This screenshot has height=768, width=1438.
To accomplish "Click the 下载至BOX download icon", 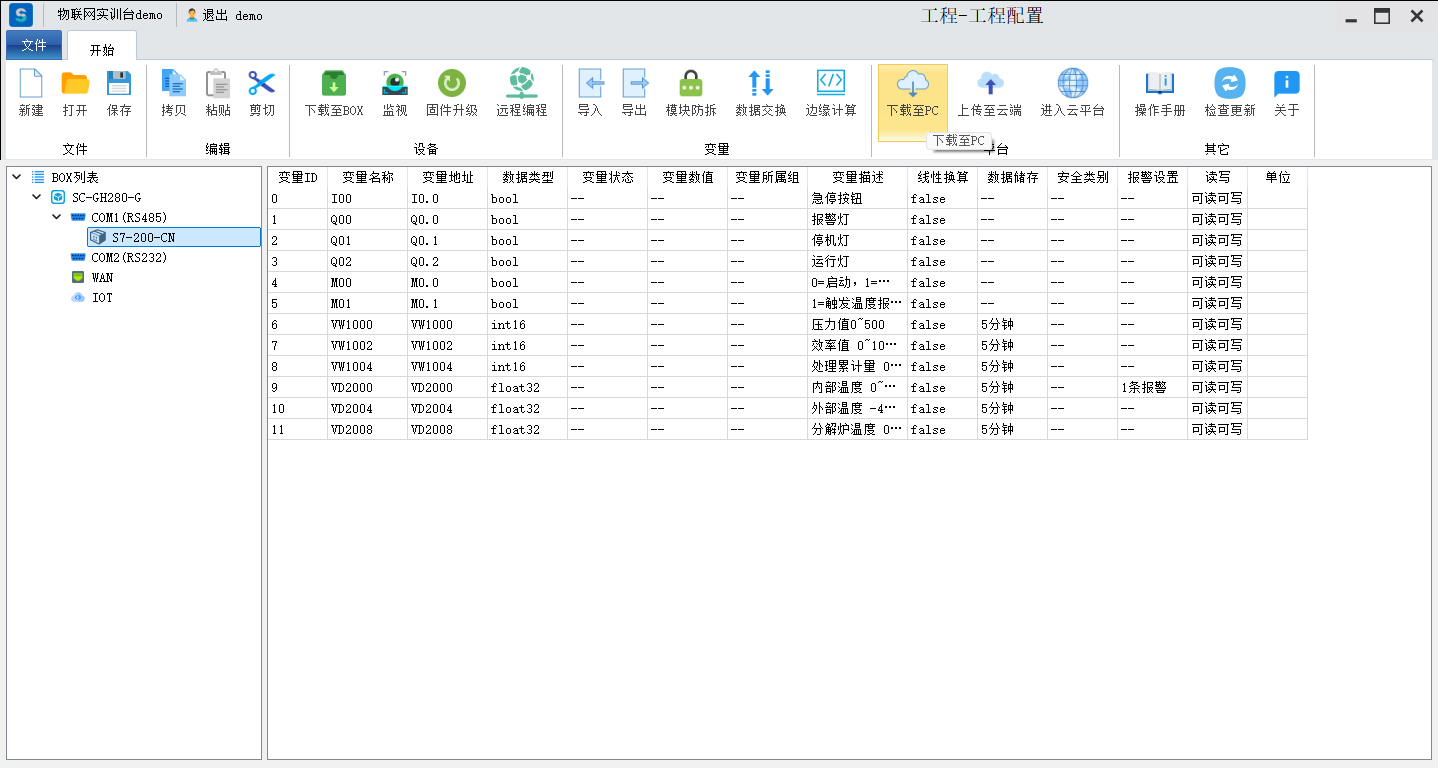I will tap(333, 84).
